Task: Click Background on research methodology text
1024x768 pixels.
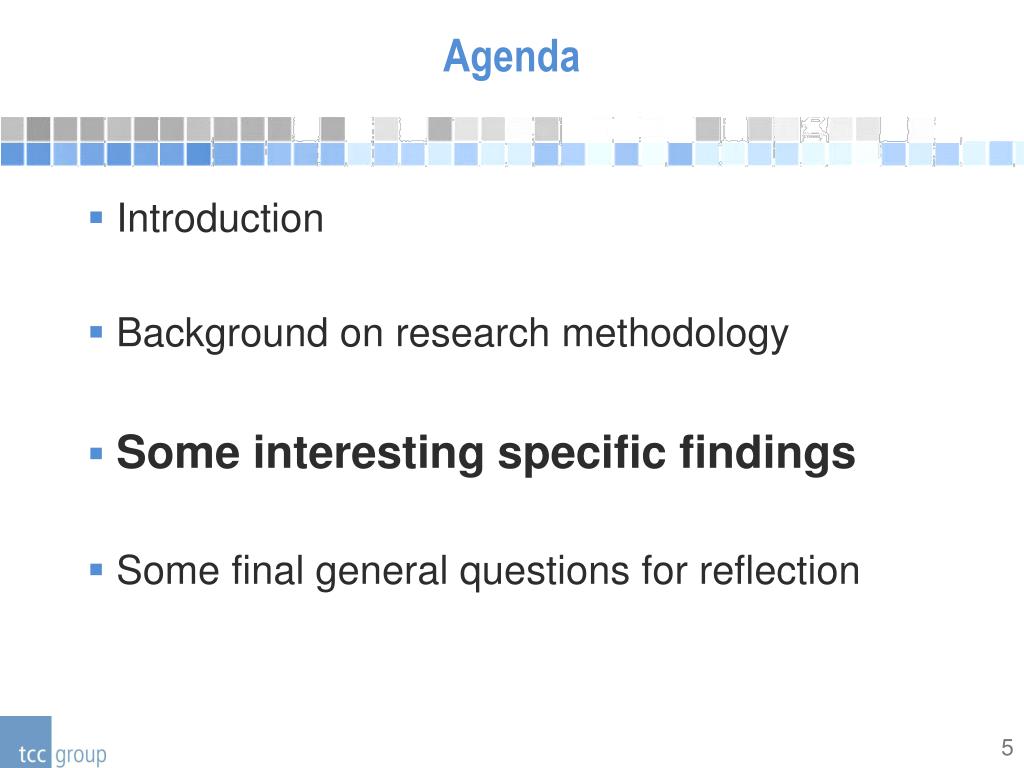Action: tap(453, 334)
